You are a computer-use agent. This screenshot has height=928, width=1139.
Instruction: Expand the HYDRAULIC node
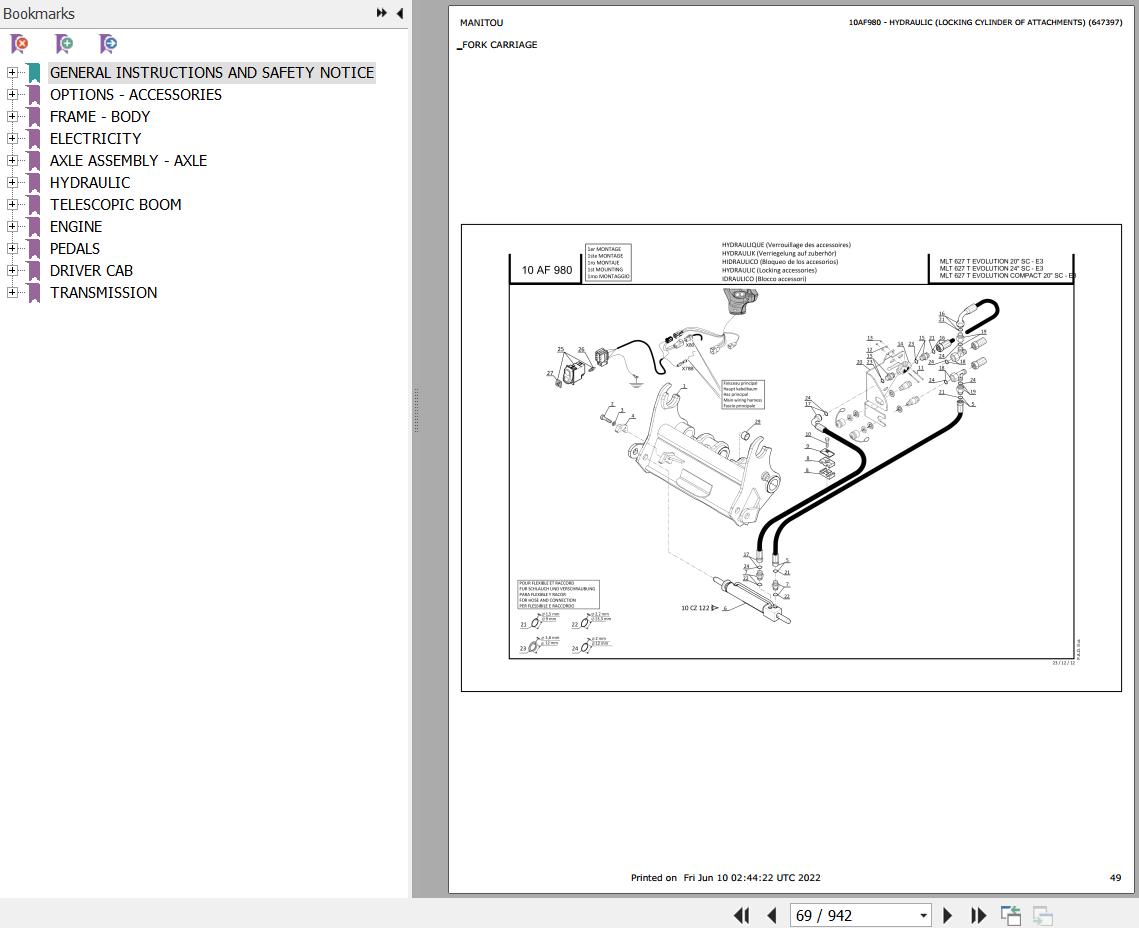(12, 182)
